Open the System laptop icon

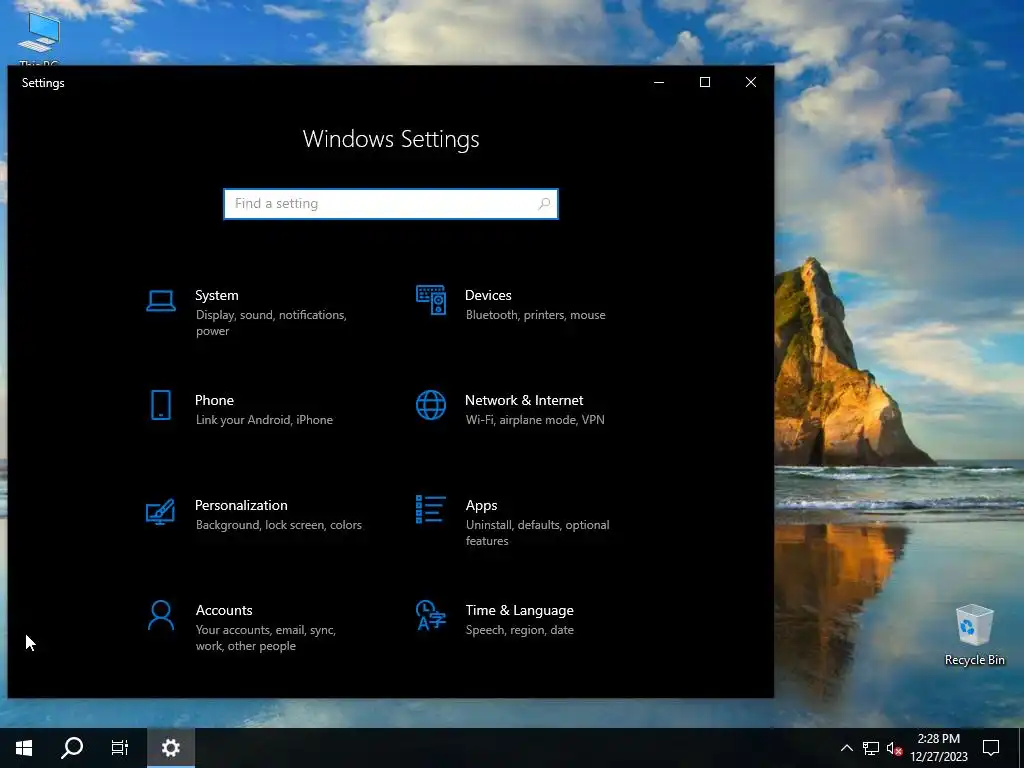[161, 301]
